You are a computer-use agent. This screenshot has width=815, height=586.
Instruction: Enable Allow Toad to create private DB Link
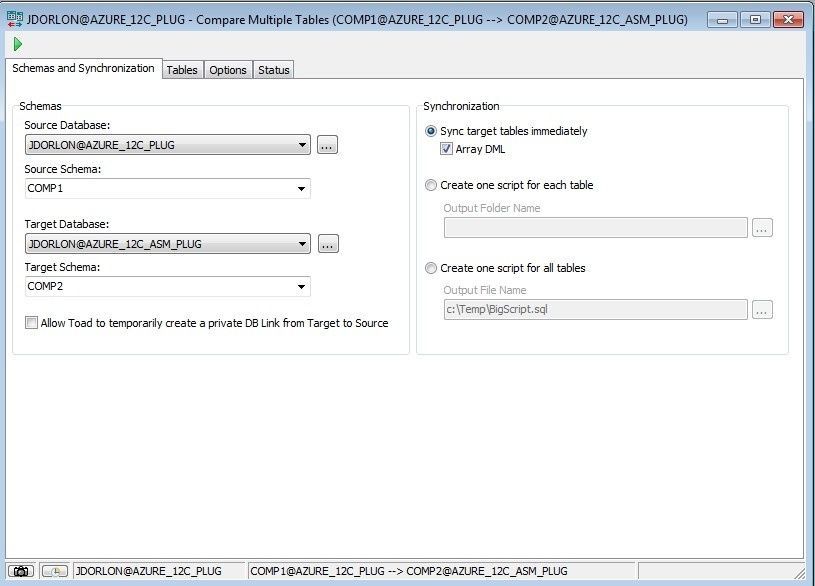(x=31, y=323)
